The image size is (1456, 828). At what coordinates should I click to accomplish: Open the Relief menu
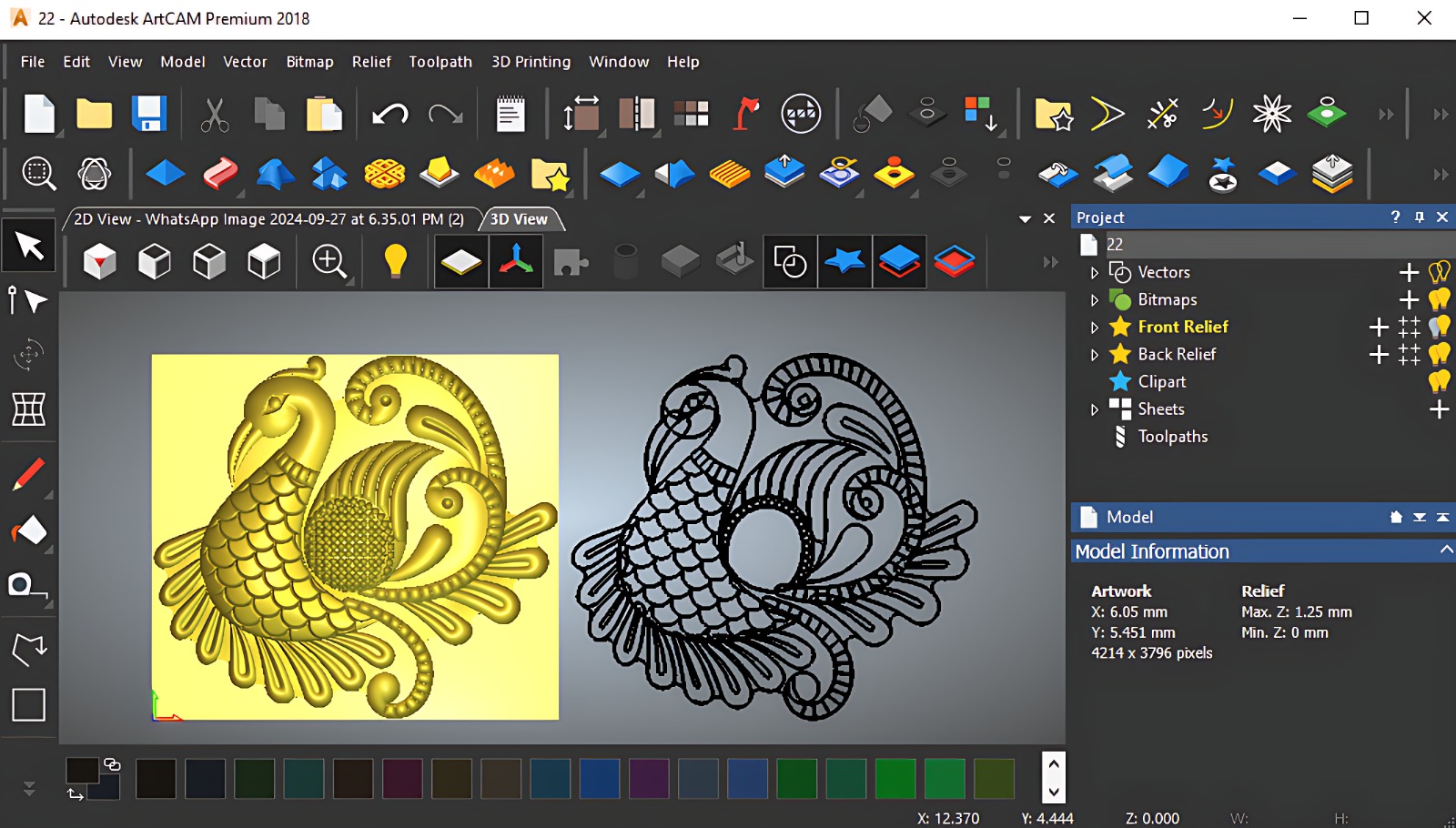371,62
